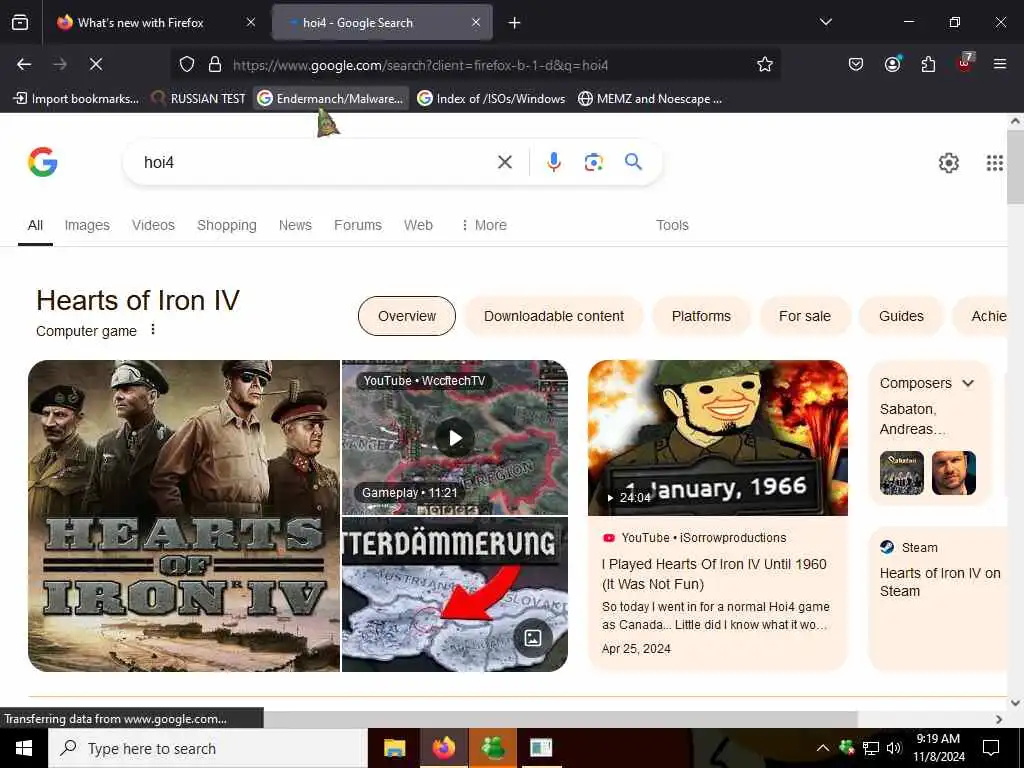The image size is (1024, 768).
Task: Click the horizontal page scrollbar
Action: point(560,719)
